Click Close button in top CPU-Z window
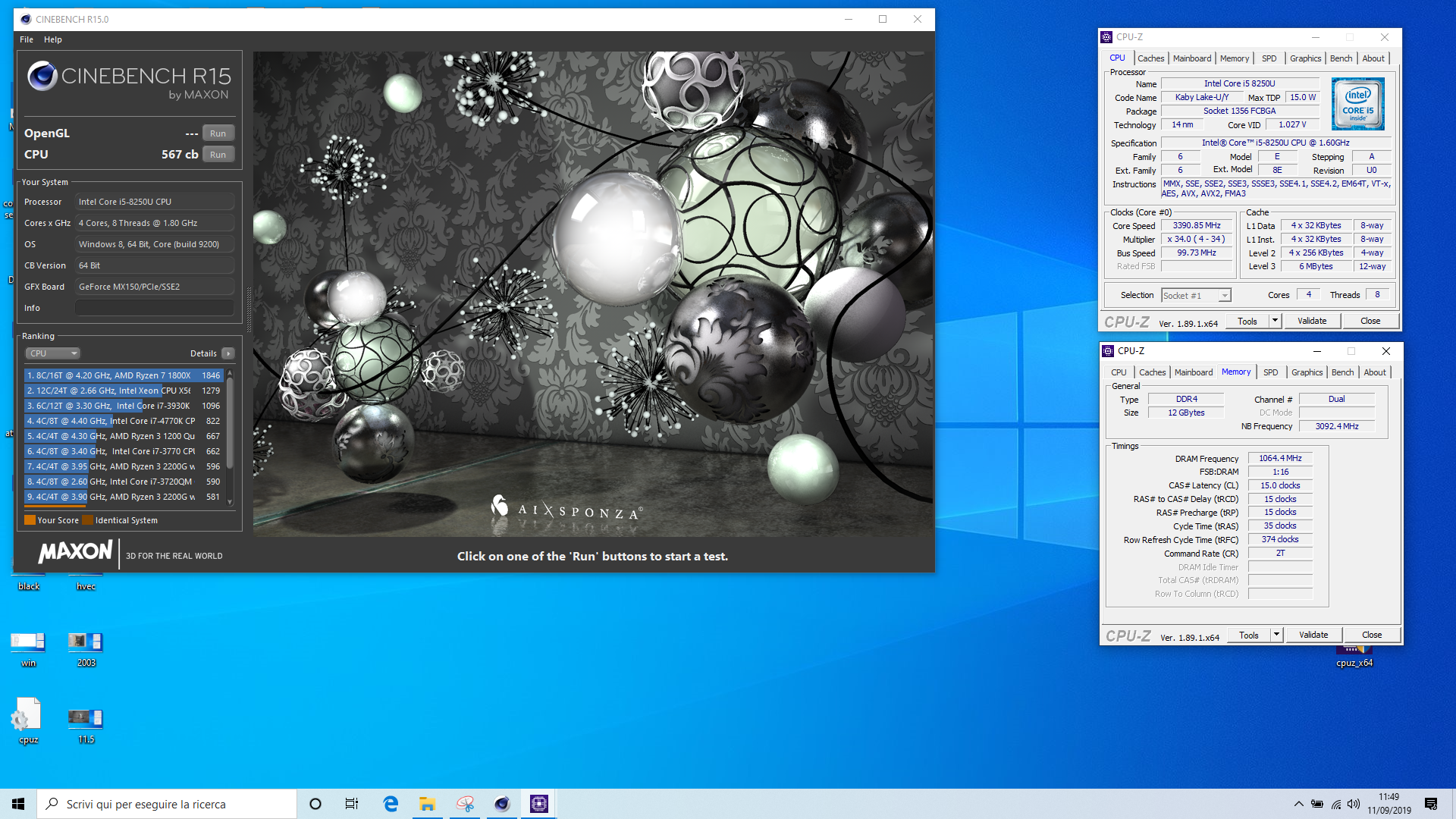This screenshot has height=819, width=1456. coord(1370,322)
